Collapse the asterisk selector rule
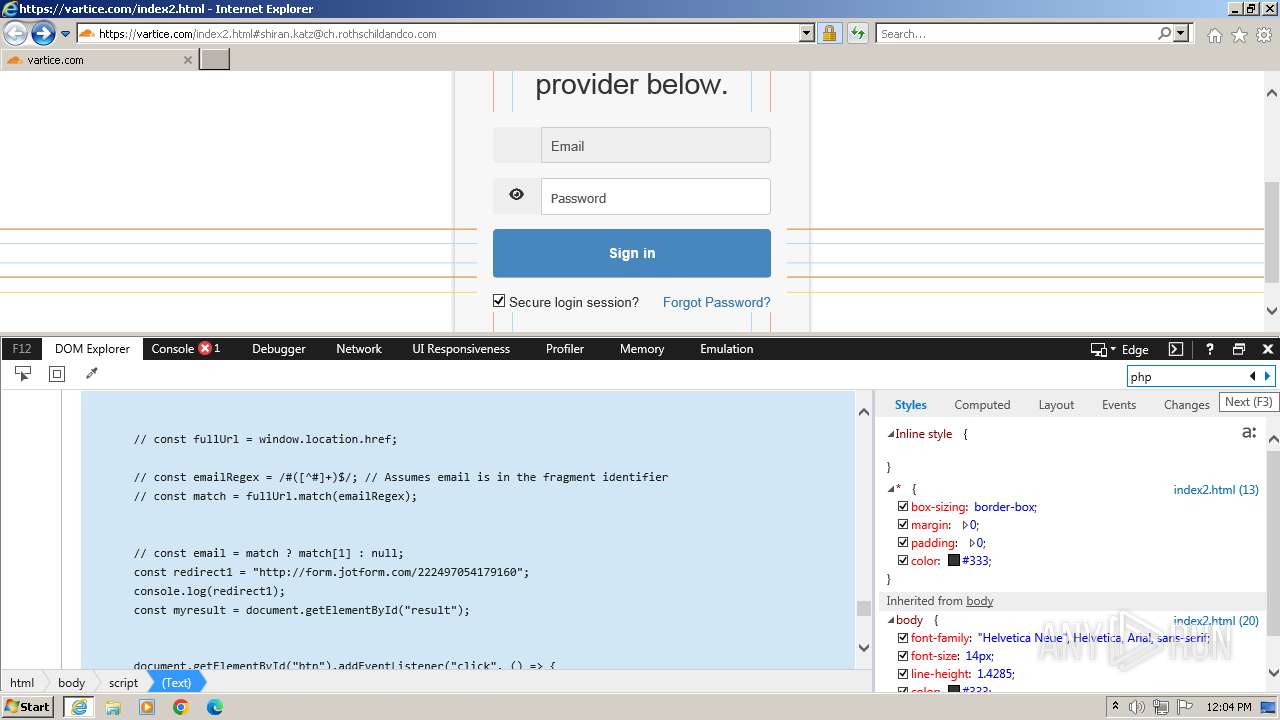 point(890,489)
